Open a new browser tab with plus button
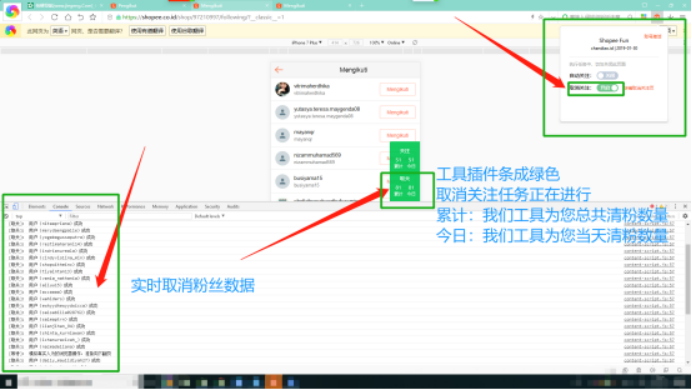 361,6
